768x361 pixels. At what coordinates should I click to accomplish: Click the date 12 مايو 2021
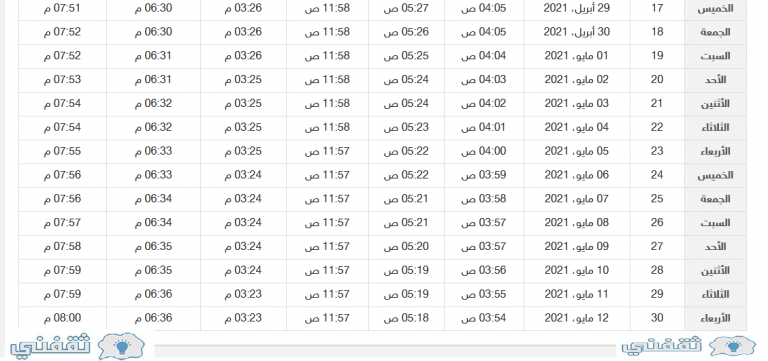[x=576, y=318]
